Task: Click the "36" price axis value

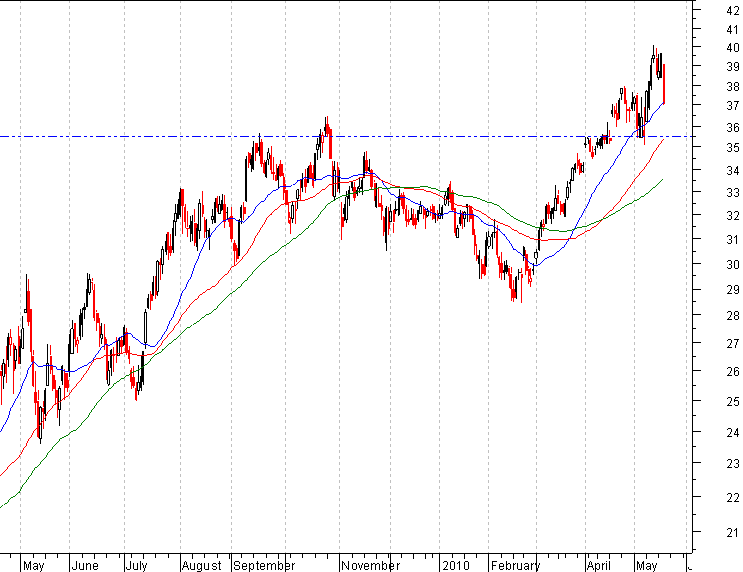Action: pyautogui.click(x=733, y=127)
